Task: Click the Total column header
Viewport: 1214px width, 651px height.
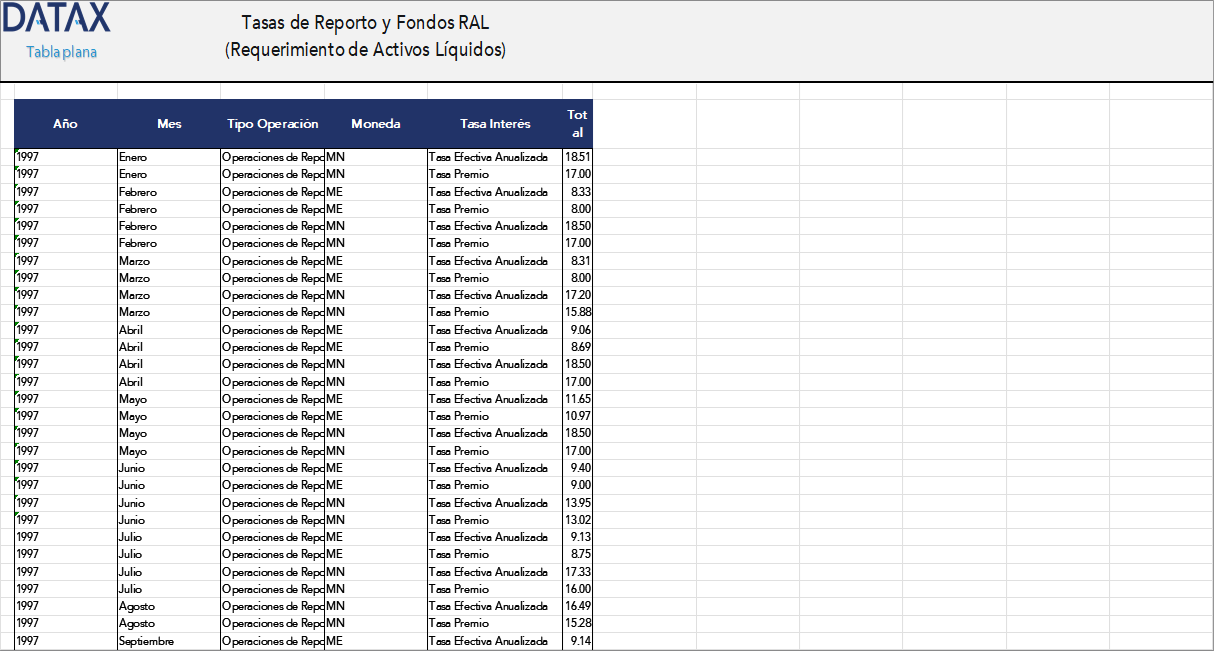Action: click(577, 124)
